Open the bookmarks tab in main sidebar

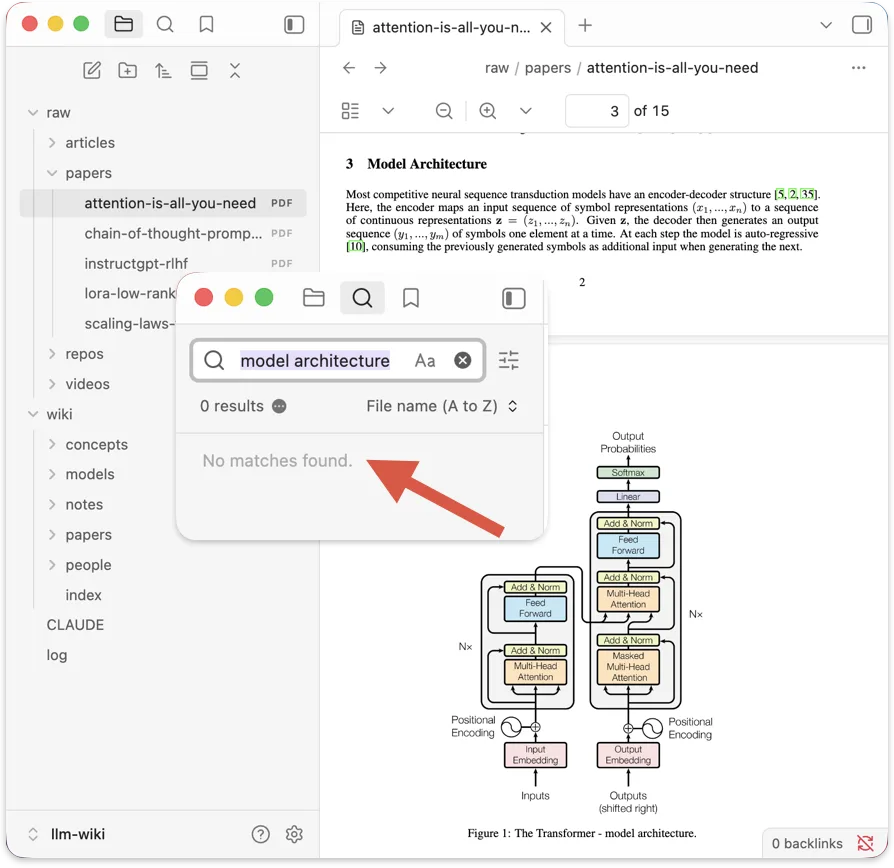coord(206,24)
